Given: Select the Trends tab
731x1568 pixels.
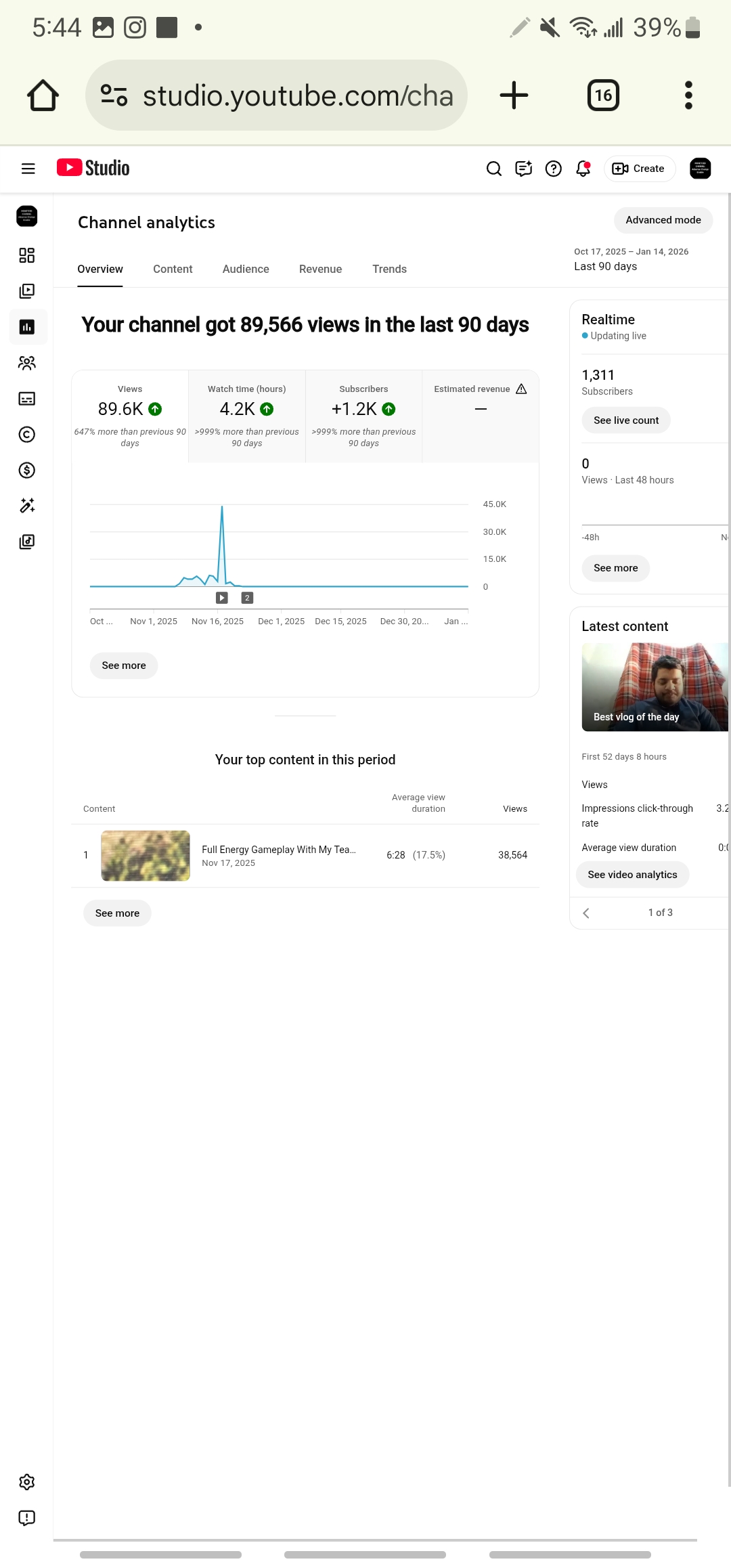Looking at the screenshot, I should click(x=389, y=269).
